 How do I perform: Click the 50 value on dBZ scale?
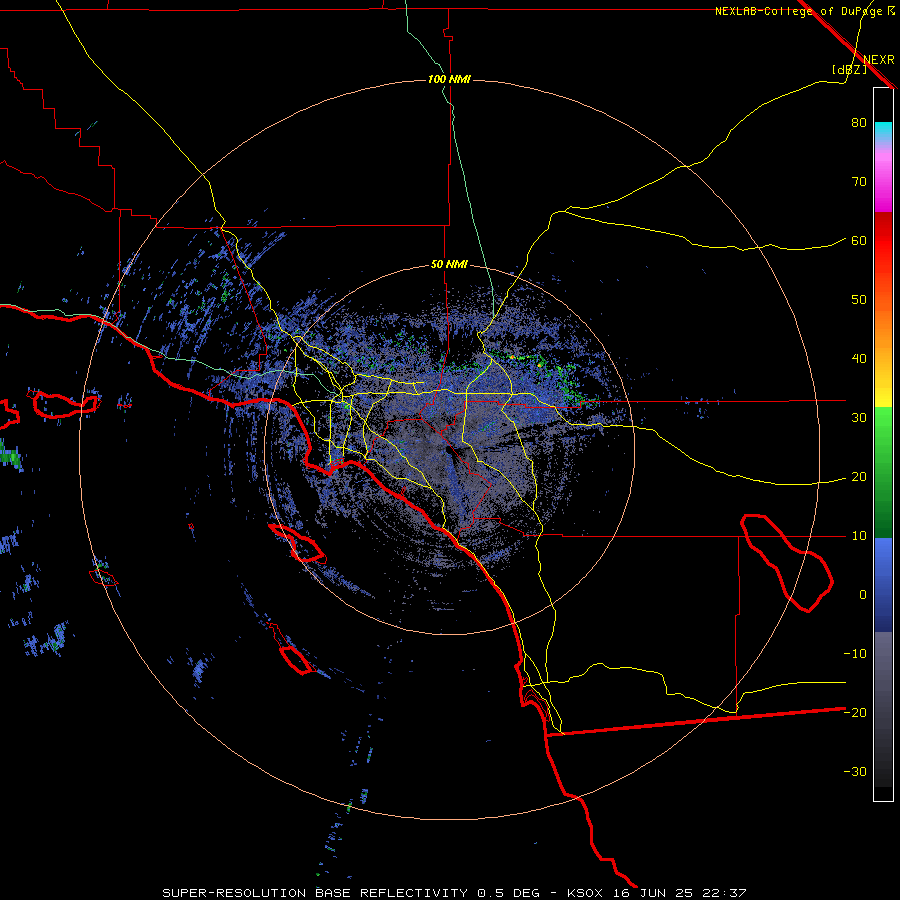859,300
